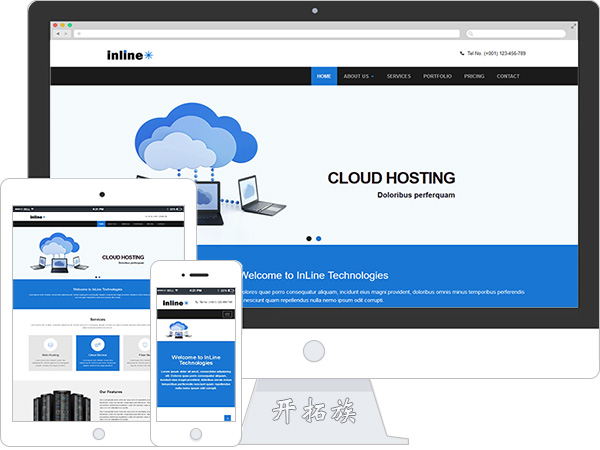Click the Welcome to InLine Technologies heading on phone
The width and height of the screenshot is (600, 450).
click(196, 360)
